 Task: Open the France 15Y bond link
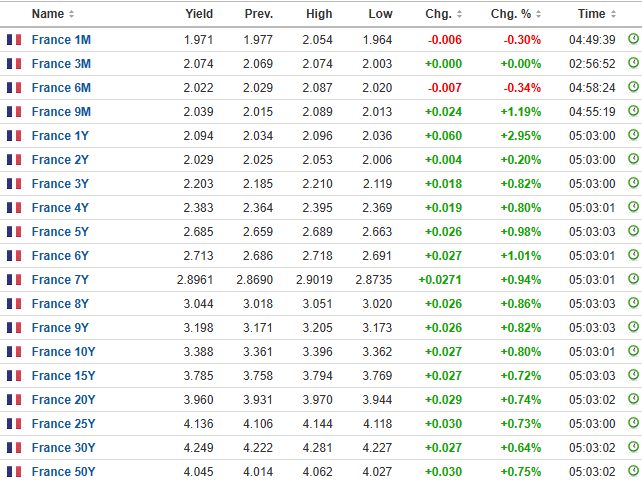[63, 375]
